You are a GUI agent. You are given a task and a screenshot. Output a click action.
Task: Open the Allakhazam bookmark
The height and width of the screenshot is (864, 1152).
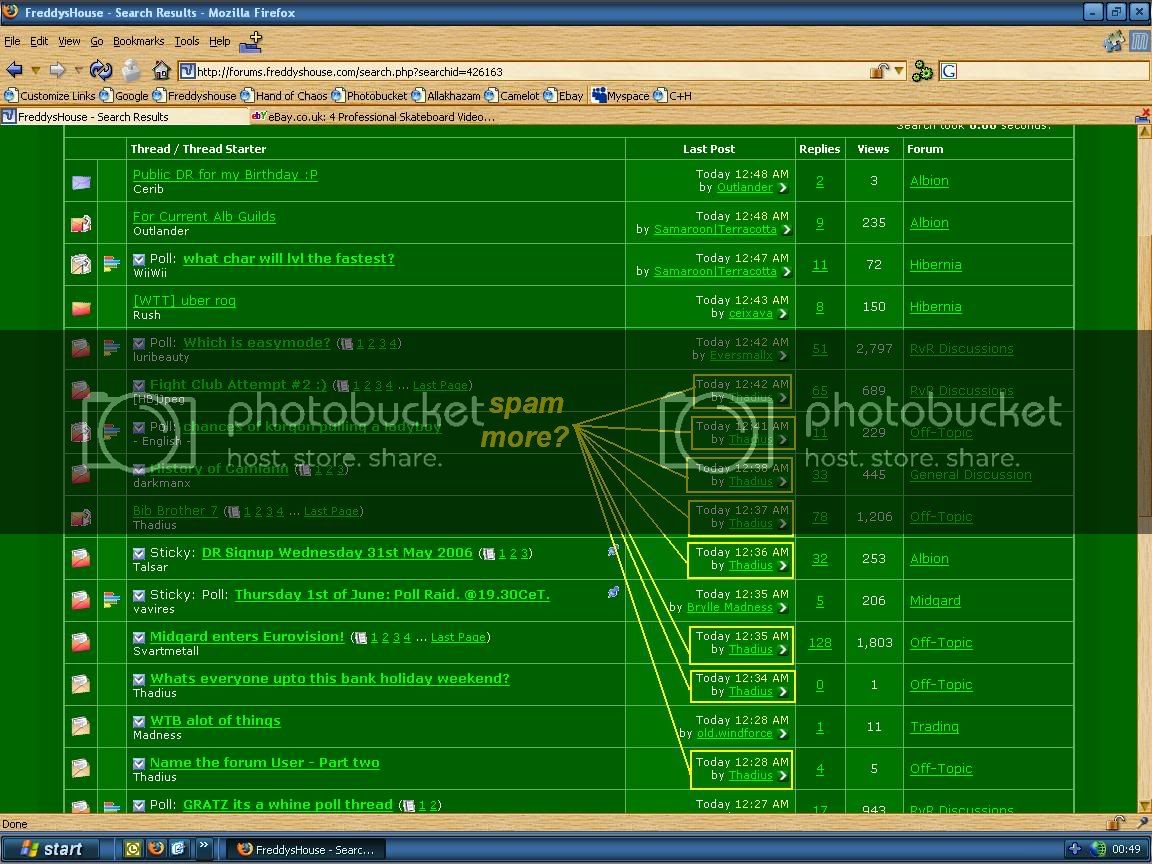tap(446, 96)
